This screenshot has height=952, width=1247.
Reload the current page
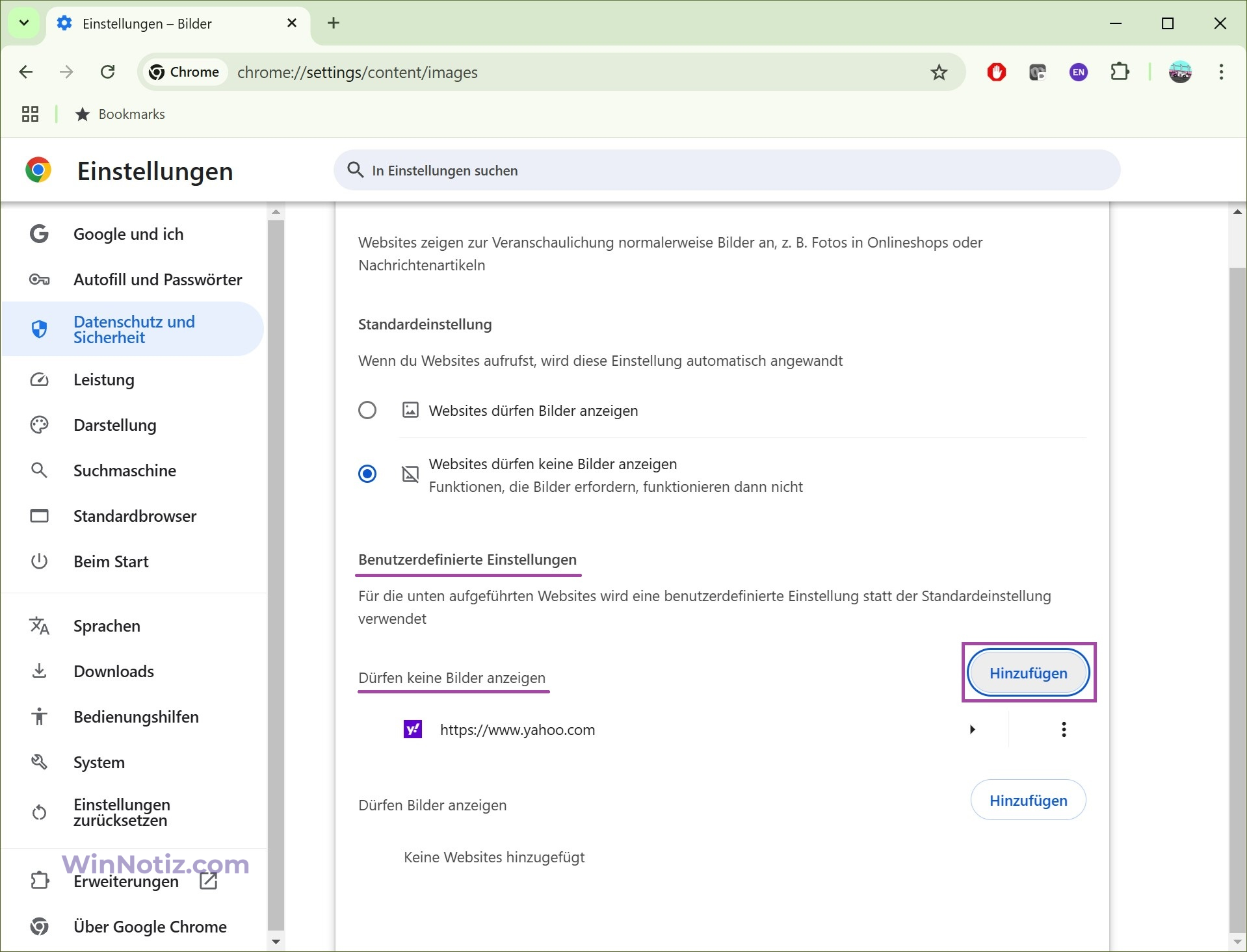[108, 72]
